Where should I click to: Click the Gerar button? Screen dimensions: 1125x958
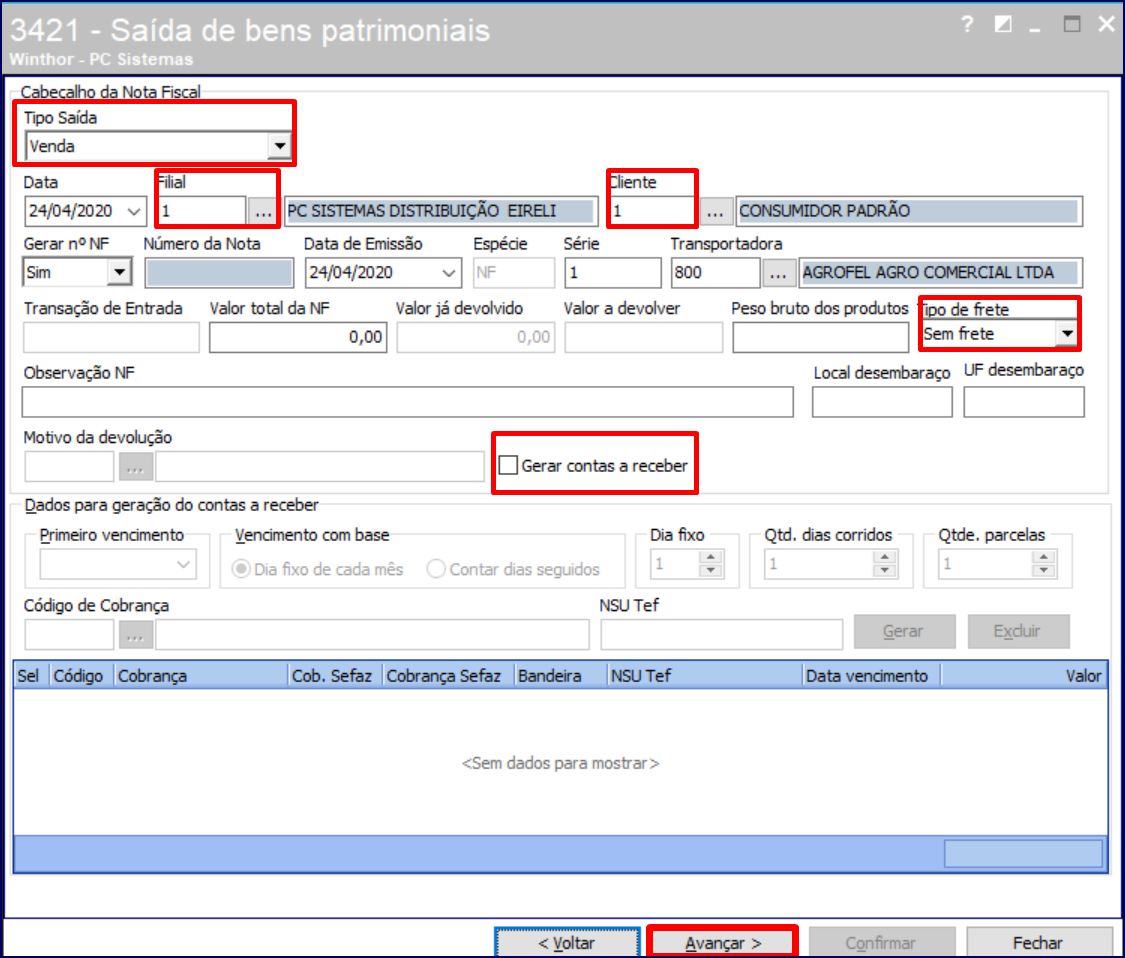(x=903, y=631)
